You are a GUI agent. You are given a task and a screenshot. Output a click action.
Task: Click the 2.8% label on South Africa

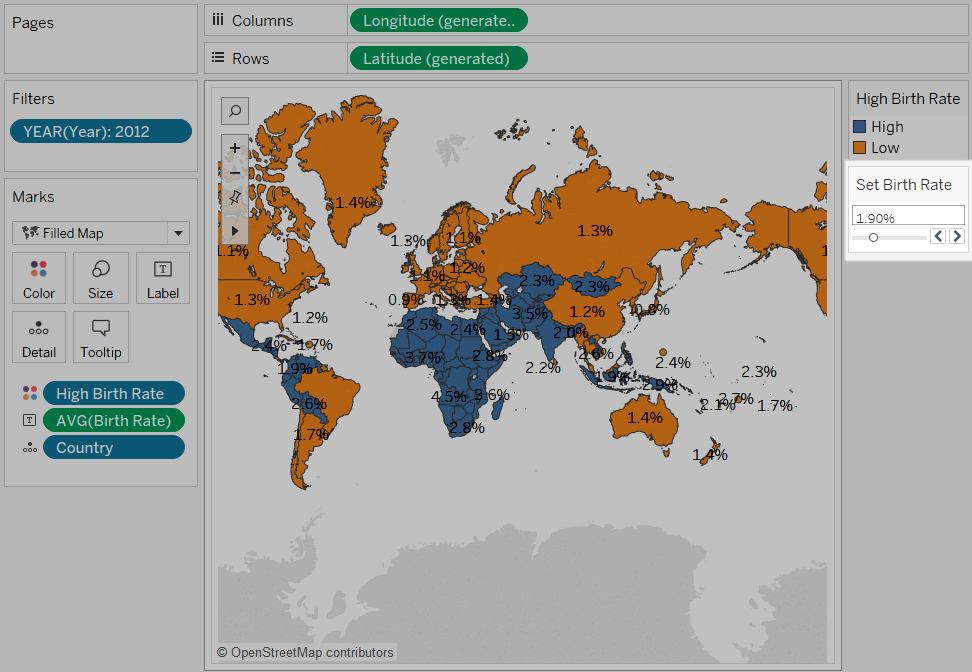pyautogui.click(x=467, y=428)
